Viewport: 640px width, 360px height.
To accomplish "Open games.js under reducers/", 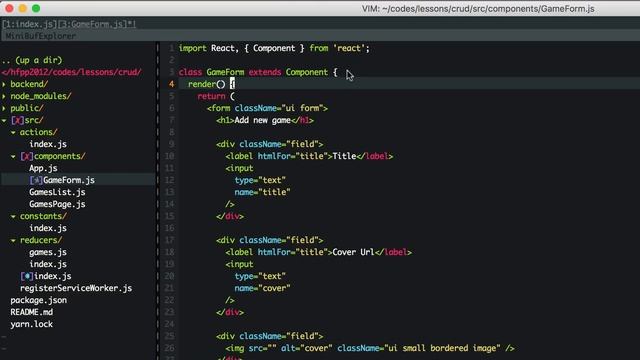I will coord(48,252).
